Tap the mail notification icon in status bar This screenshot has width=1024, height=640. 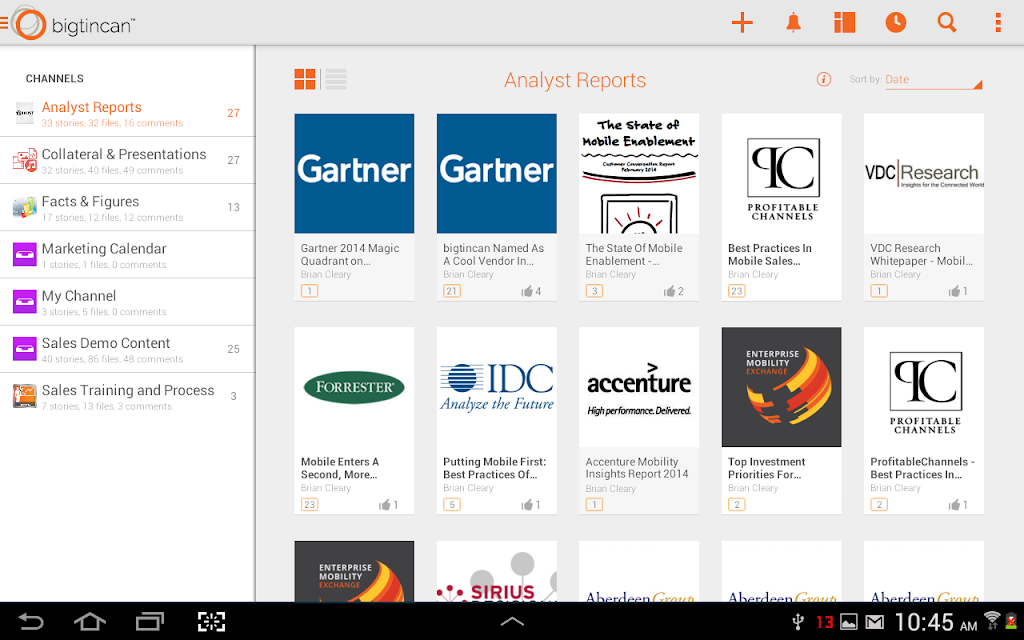874,622
